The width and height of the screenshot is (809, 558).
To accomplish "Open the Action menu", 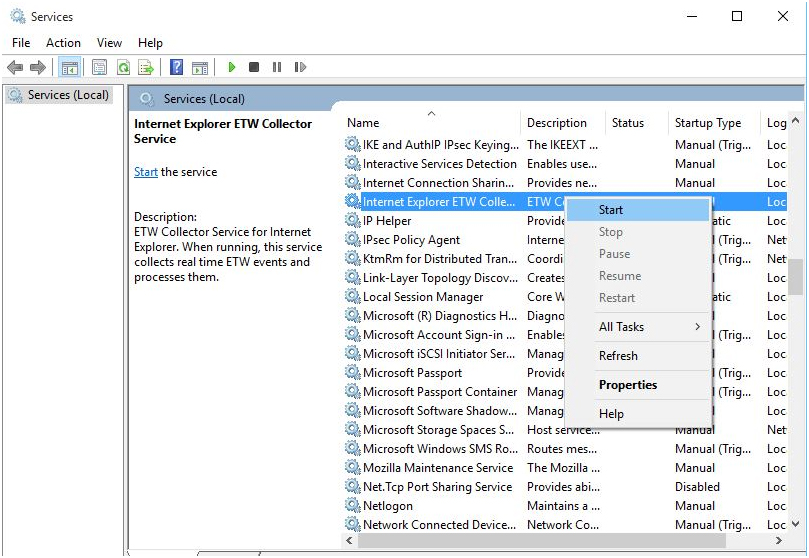I will (x=63, y=43).
